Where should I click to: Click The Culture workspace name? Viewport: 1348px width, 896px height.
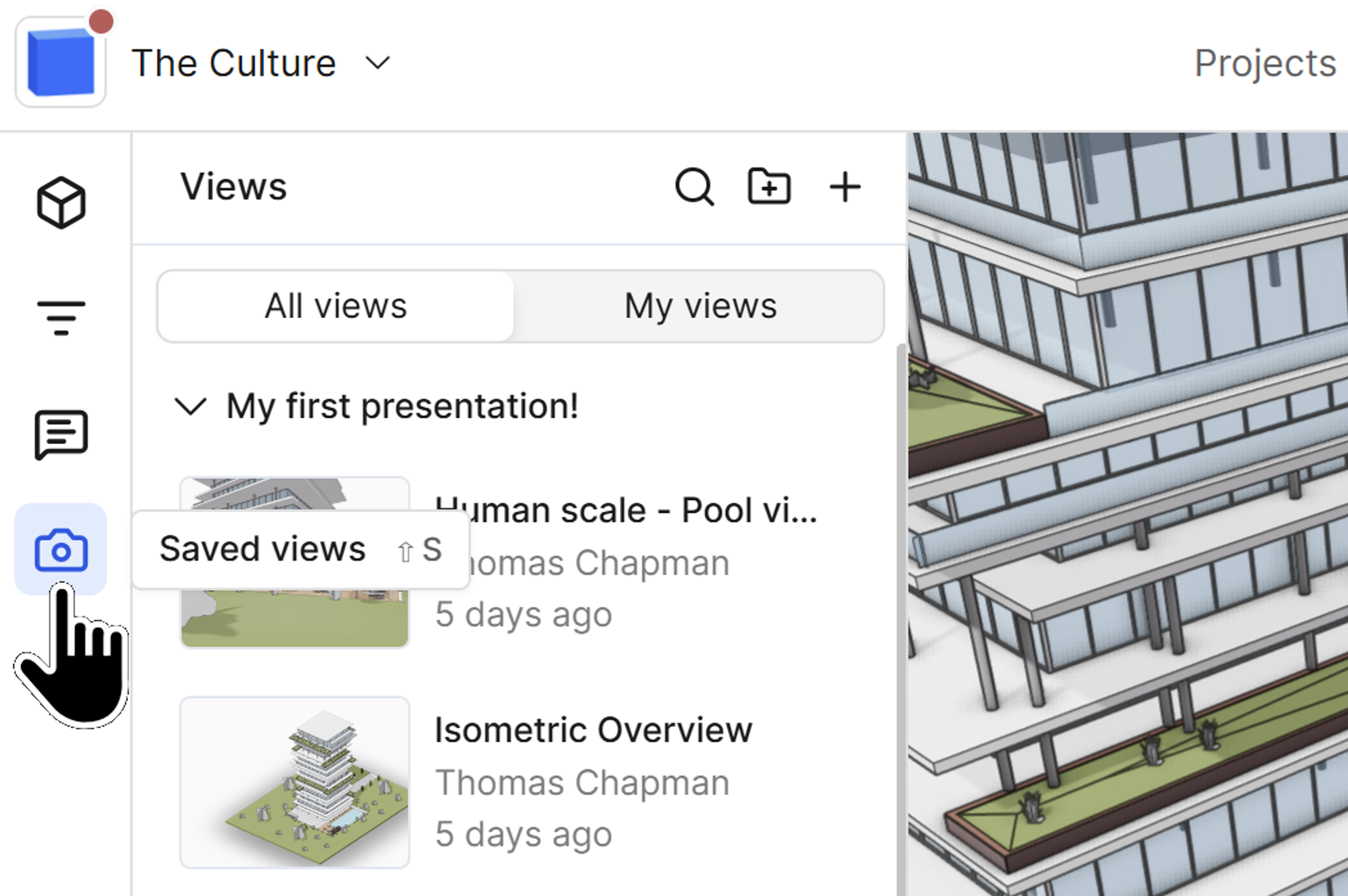[x=233, y=62]
